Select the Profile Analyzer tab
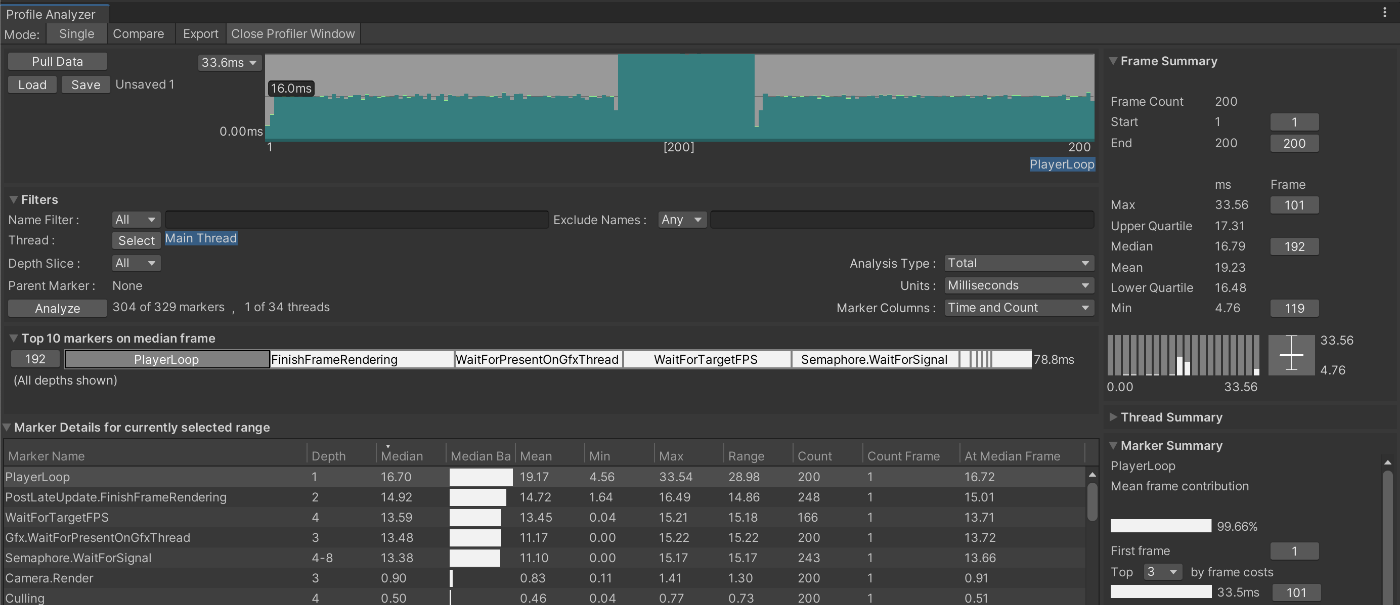The image size is (1400, 605). pyautogui.click(x=54, y=14)
